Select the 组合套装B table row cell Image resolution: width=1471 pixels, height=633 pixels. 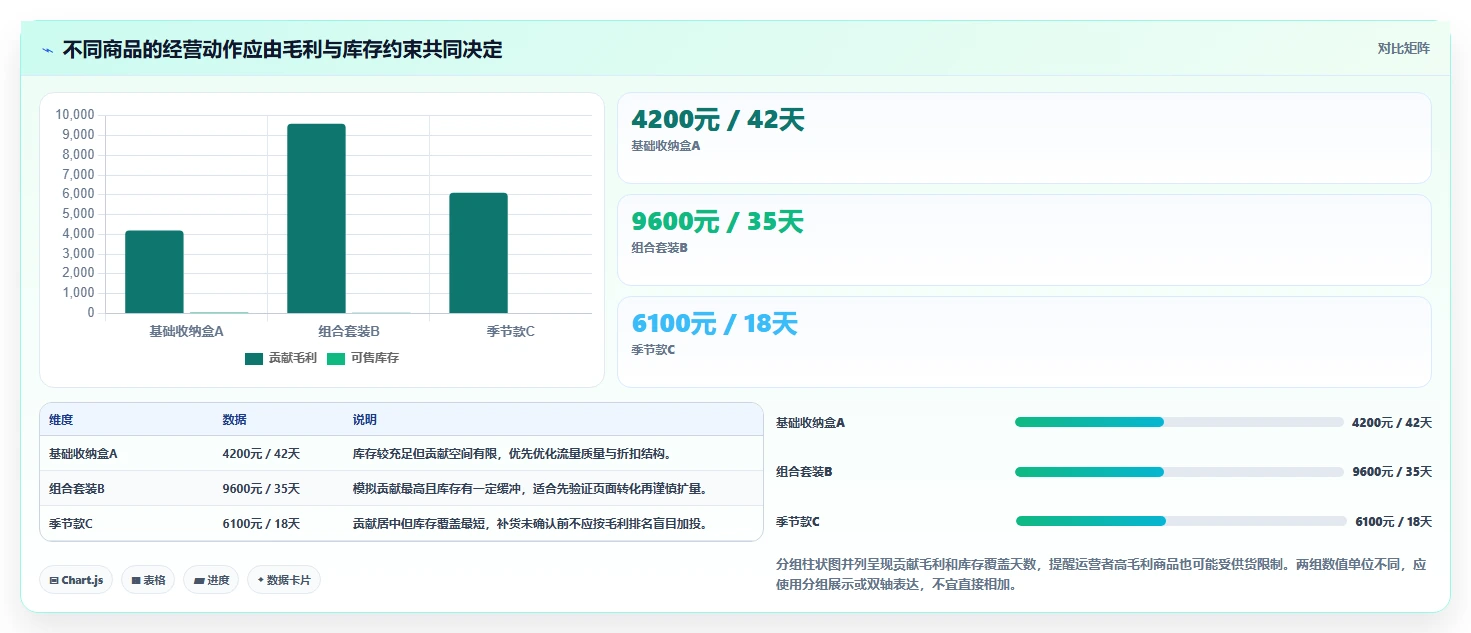click(x=77, y=488)
